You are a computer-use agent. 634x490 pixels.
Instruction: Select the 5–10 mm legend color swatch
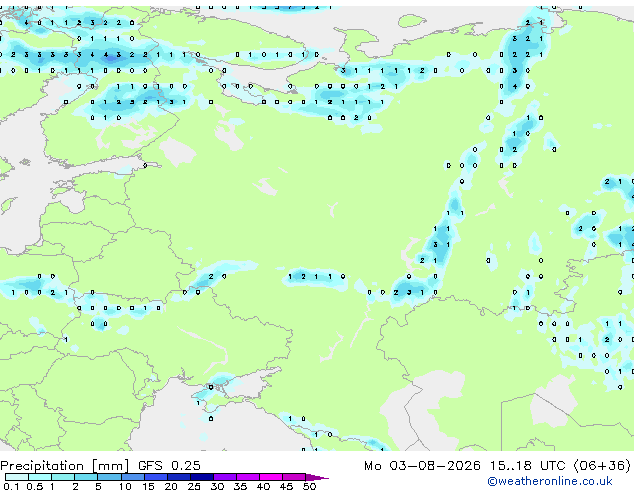pos(109,477)
